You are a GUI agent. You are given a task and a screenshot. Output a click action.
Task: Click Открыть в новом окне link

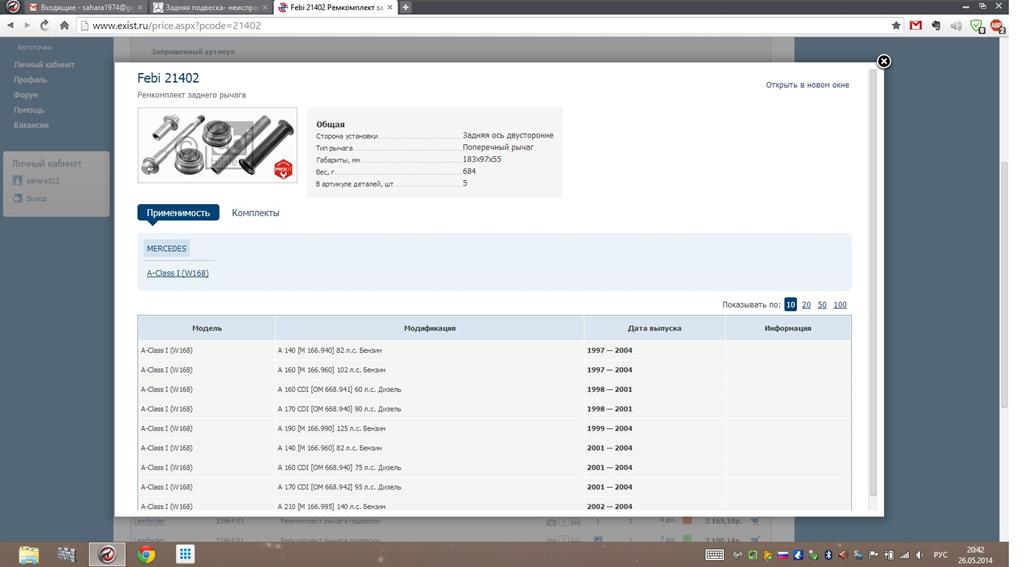807,85
